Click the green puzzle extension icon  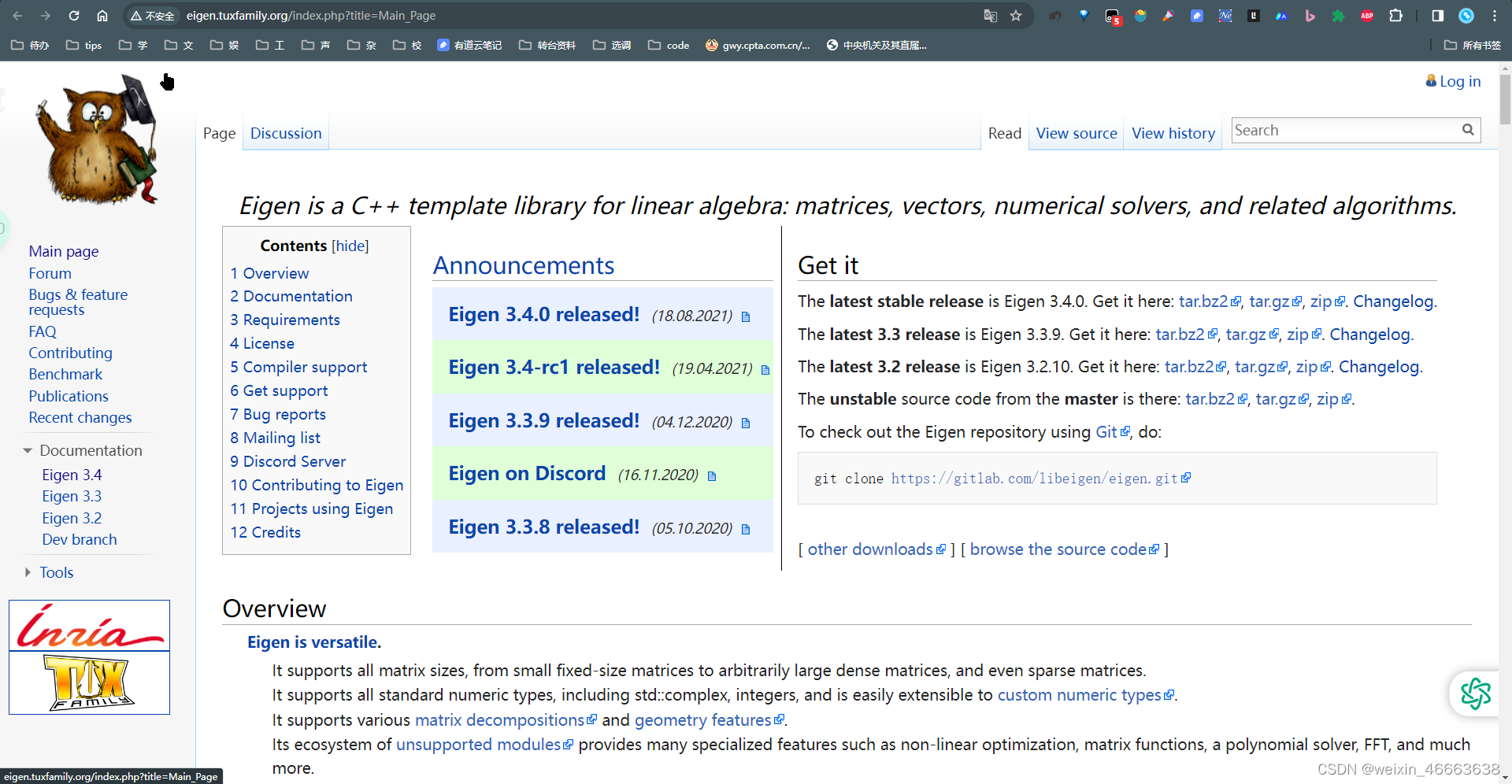[x=1338, y=16]
